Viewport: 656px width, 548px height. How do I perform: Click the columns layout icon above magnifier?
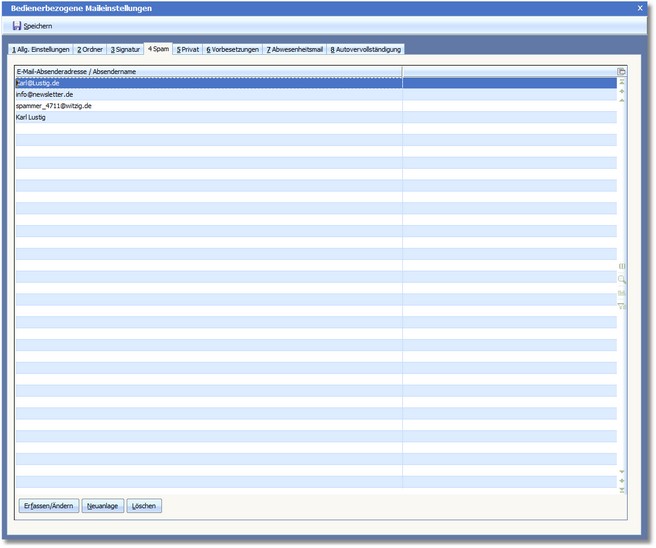tap(622, 266)
